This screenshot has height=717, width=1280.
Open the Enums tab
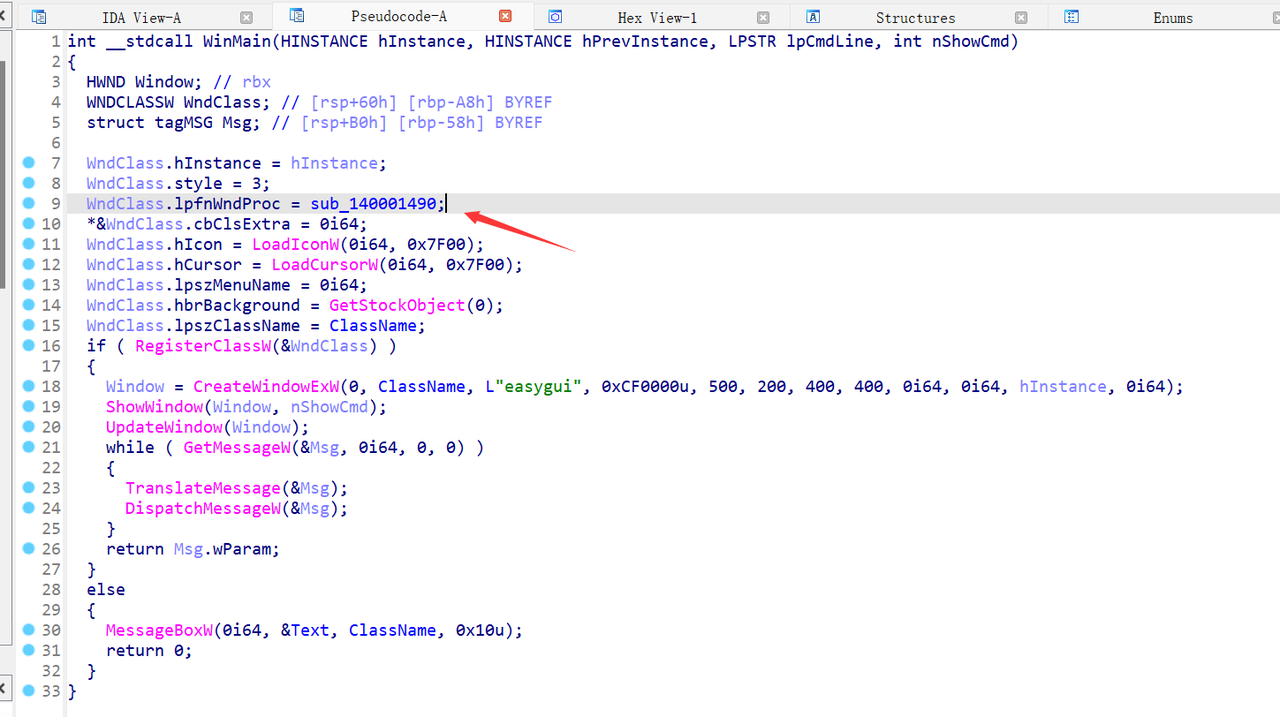[x=1172, y=18]
